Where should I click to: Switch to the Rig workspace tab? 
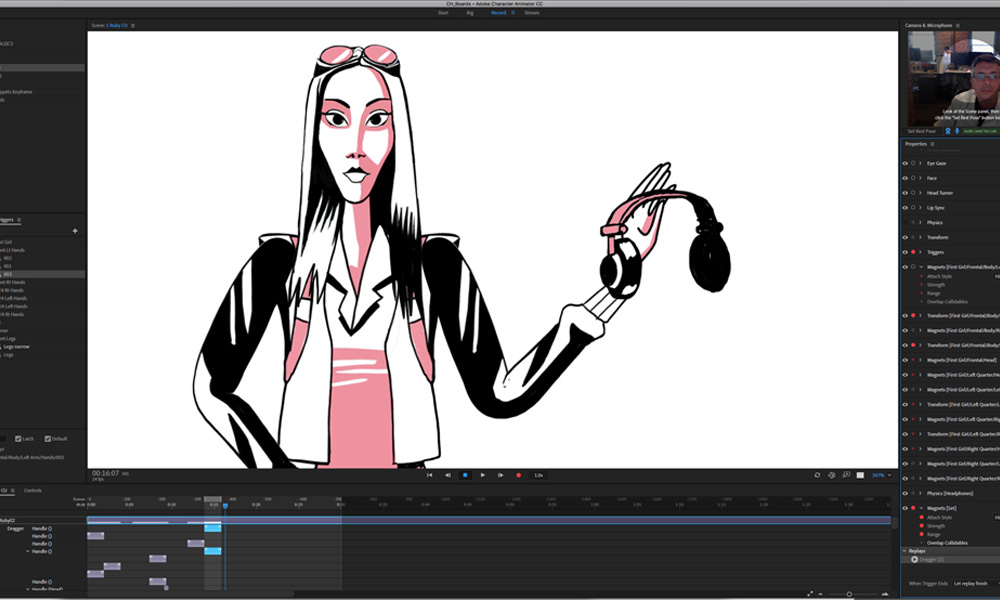471,13
